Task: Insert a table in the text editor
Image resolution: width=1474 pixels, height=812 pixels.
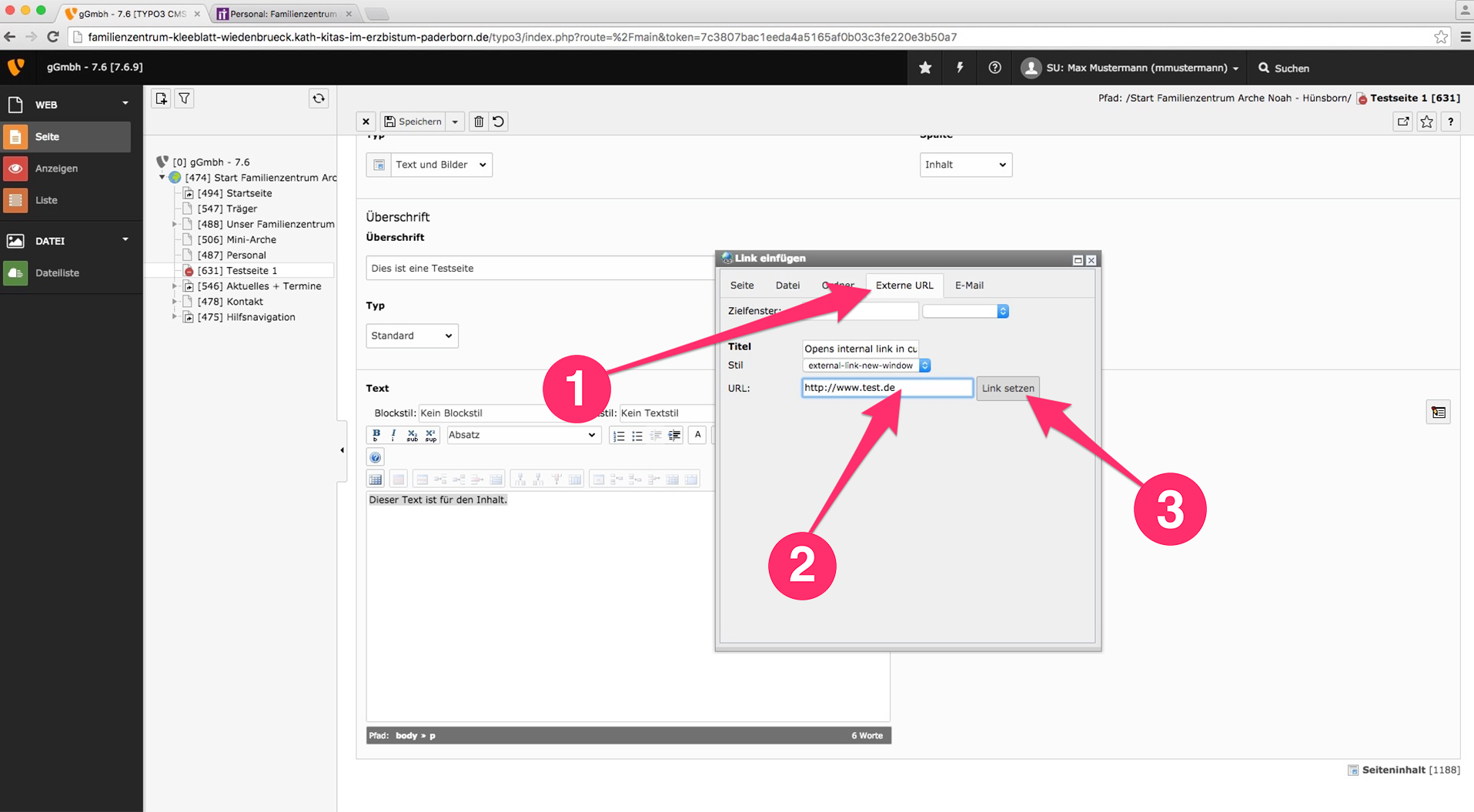Action: click(376, 480)
